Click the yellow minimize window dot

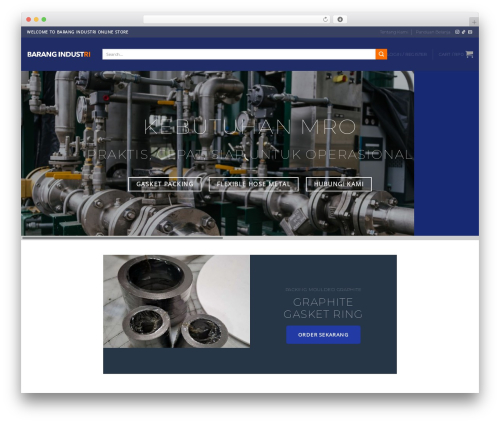pyautogui.click(x=36, y=19)
